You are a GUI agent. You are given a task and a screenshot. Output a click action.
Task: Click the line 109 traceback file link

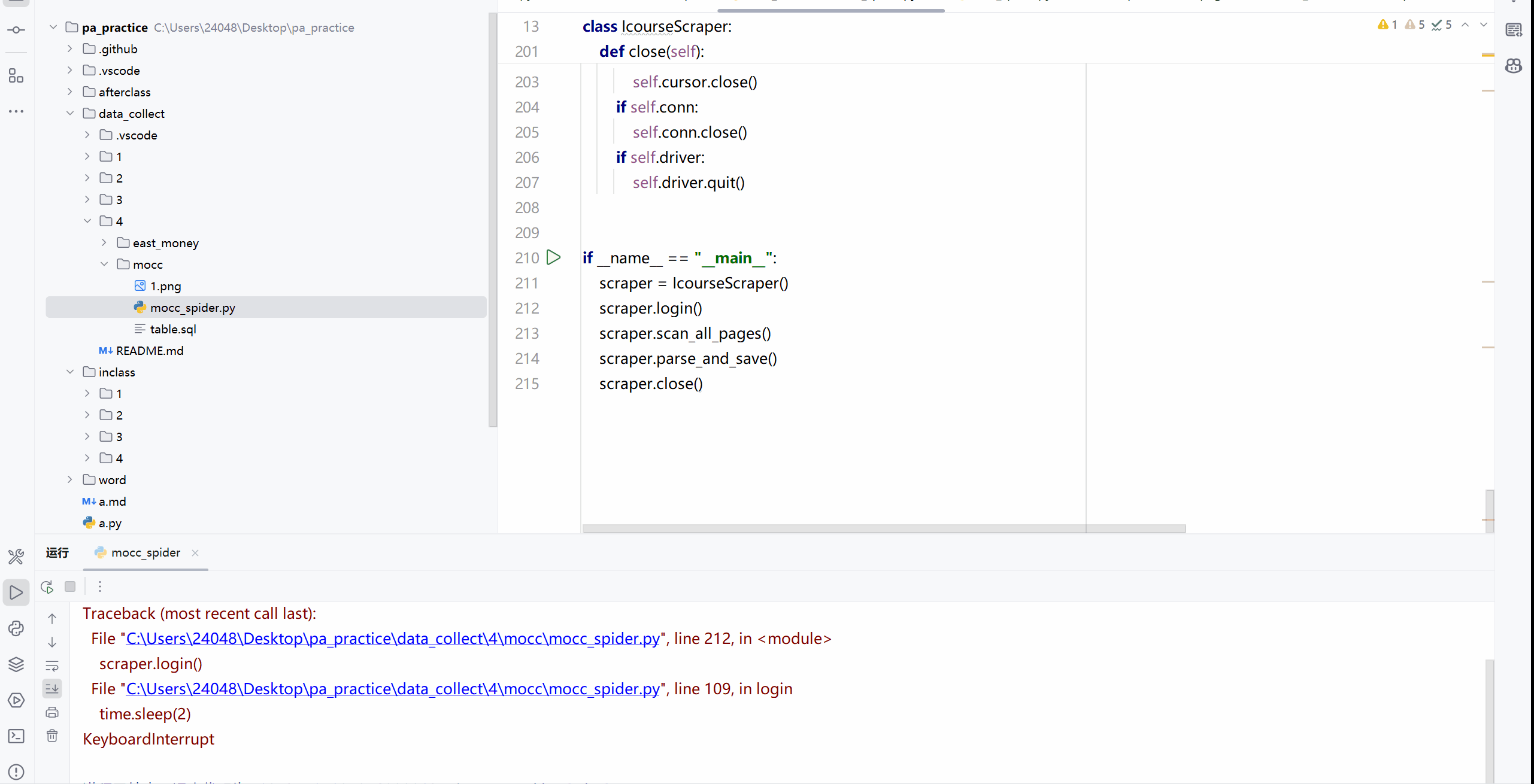click(x=393, y=689)
